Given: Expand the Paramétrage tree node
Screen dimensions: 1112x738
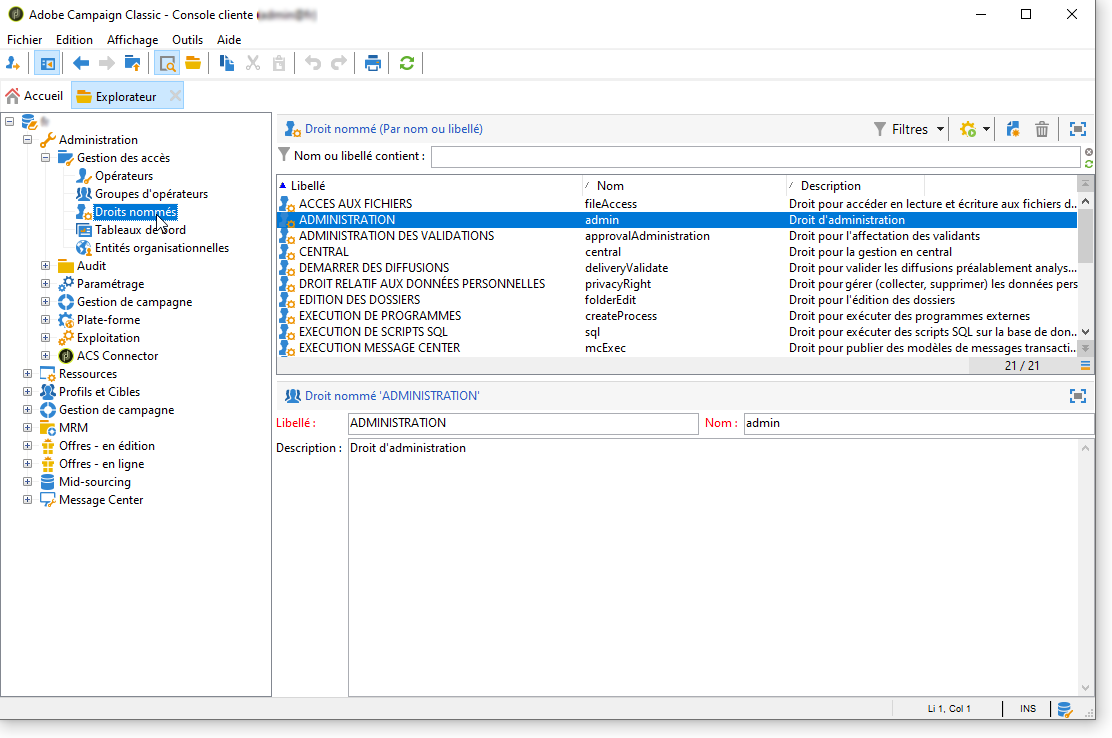Looking at the screenshot, I should coord(46,284).
